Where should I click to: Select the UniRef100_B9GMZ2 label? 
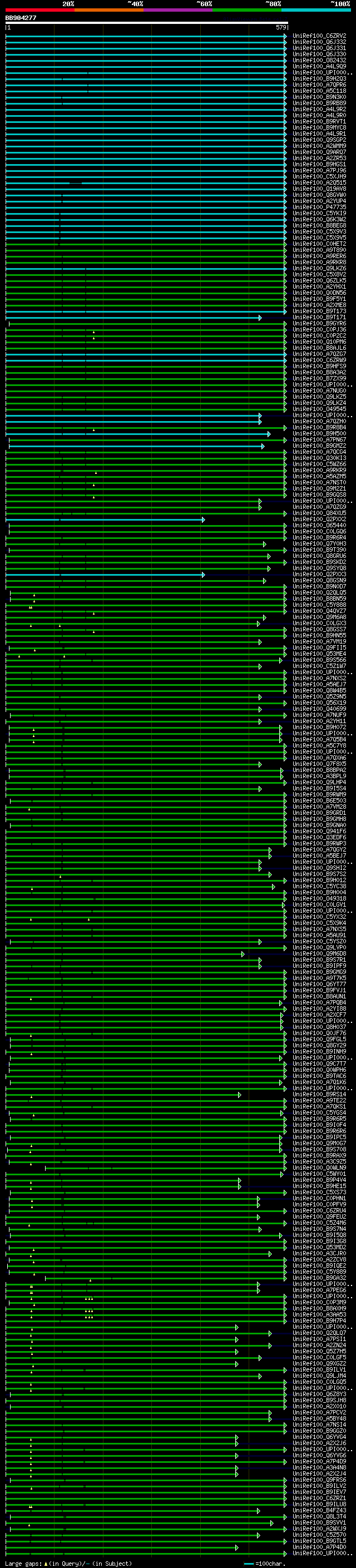319,446
